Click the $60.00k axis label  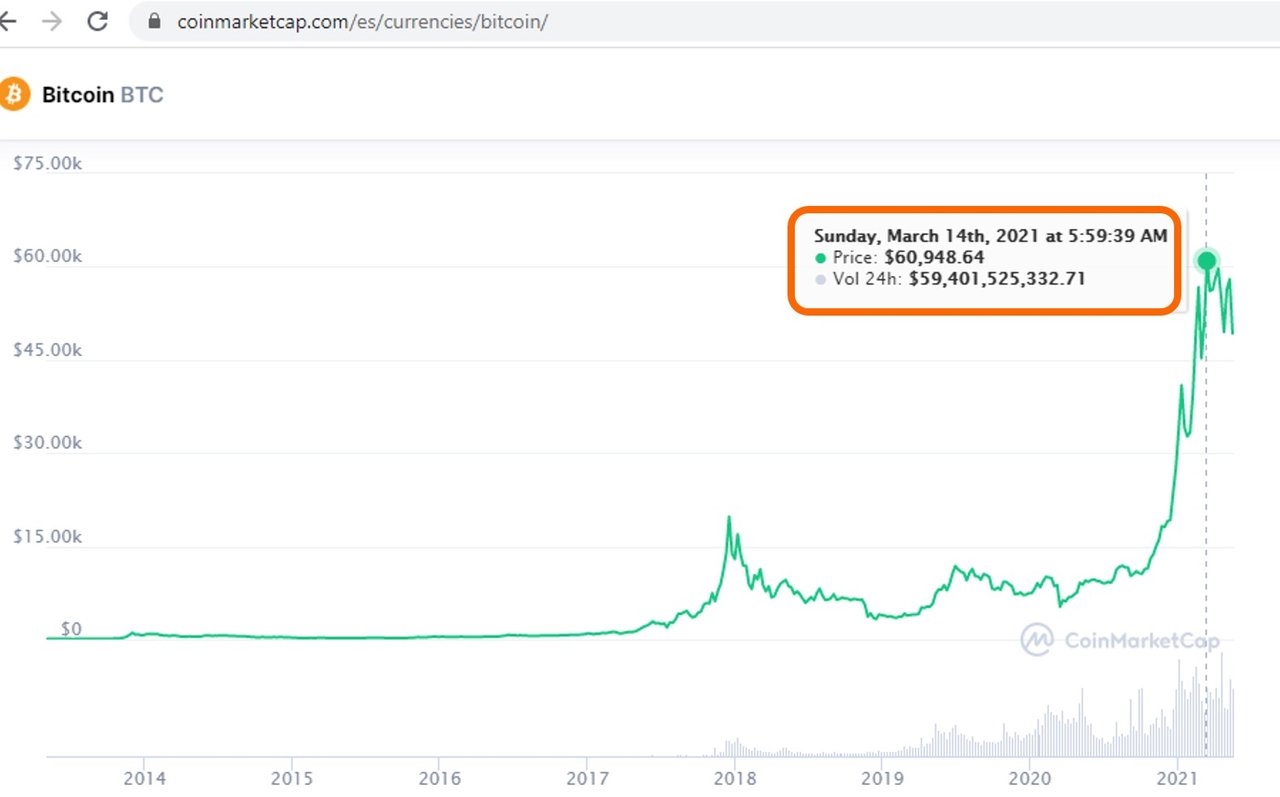(47, 256)
